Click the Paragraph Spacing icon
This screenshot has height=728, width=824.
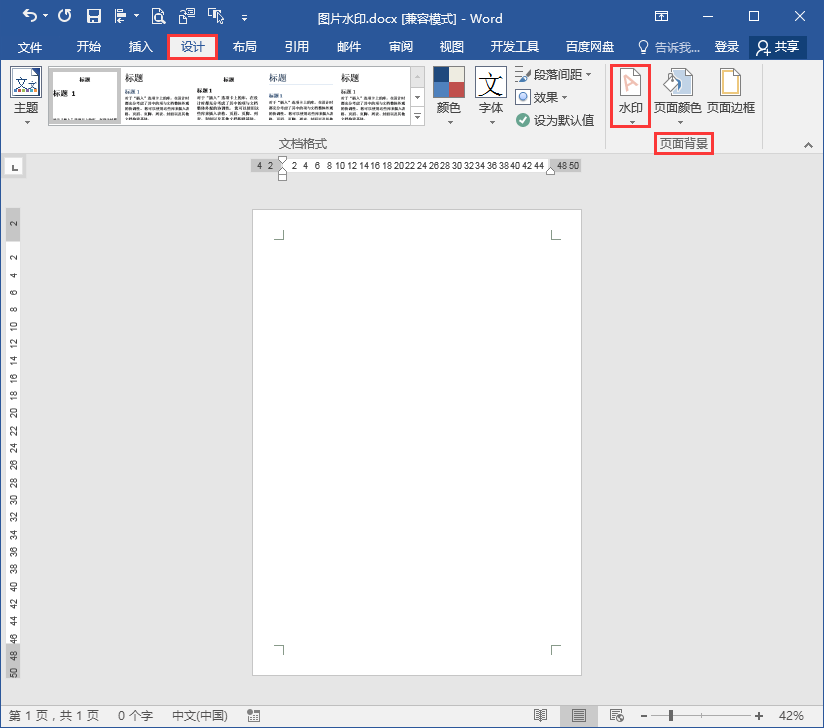(x=523, y=75)
